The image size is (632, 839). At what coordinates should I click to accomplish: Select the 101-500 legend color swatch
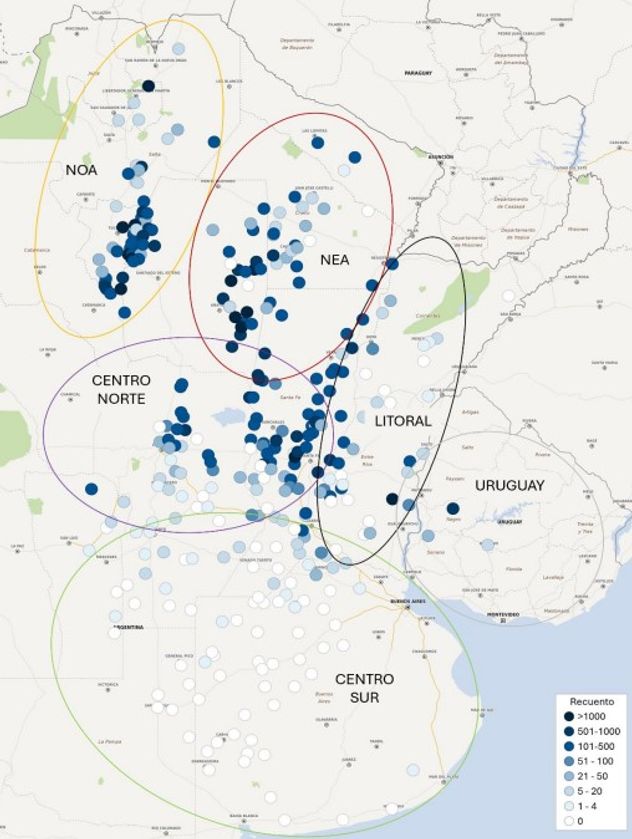pos(569,746)
